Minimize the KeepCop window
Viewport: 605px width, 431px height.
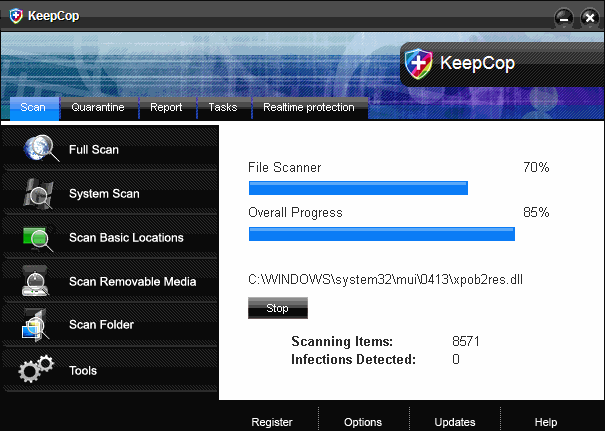tap(564, 18)
